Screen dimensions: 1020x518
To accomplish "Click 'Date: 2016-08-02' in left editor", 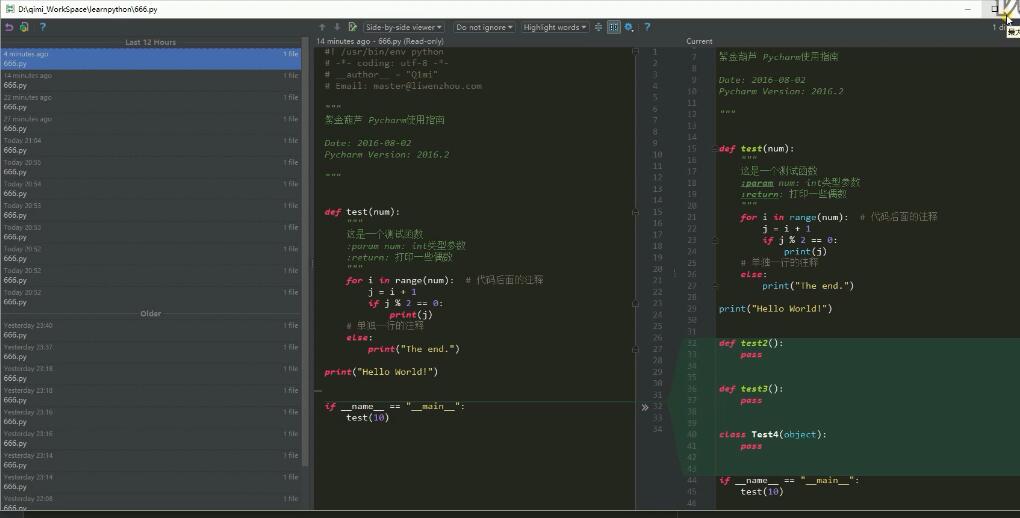I will pos(368,143).
